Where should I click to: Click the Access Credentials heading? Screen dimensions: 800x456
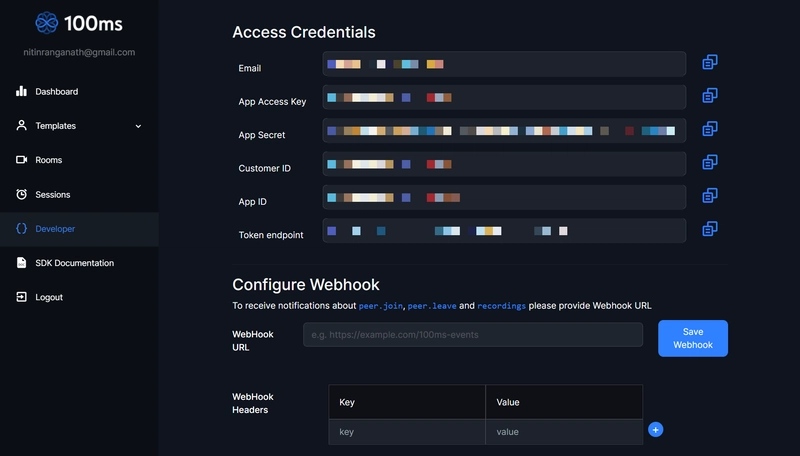[304, 32]
